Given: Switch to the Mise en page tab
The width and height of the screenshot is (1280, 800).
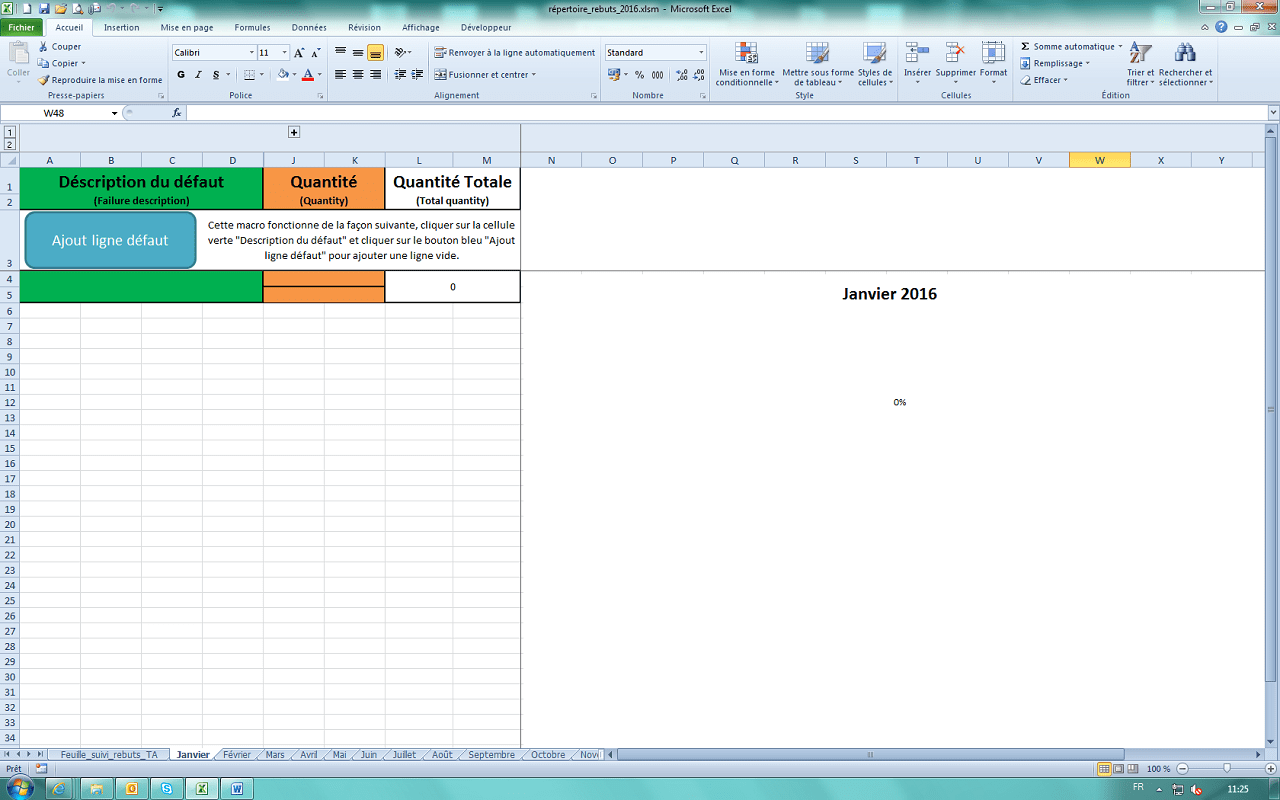Looking at the screenshot, I should (x=187, y=28).
